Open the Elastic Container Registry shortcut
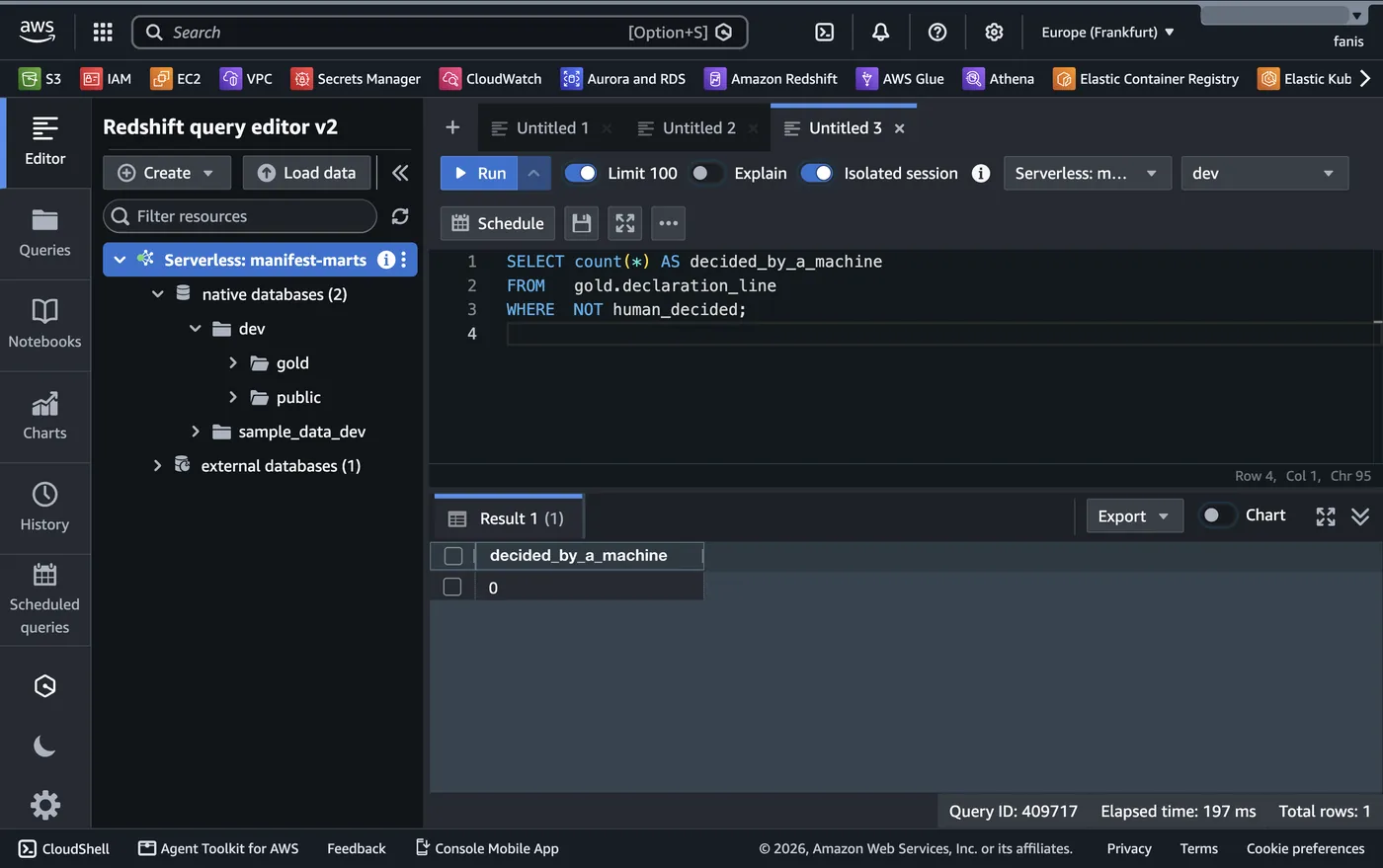 click(x=1146, y=78)
